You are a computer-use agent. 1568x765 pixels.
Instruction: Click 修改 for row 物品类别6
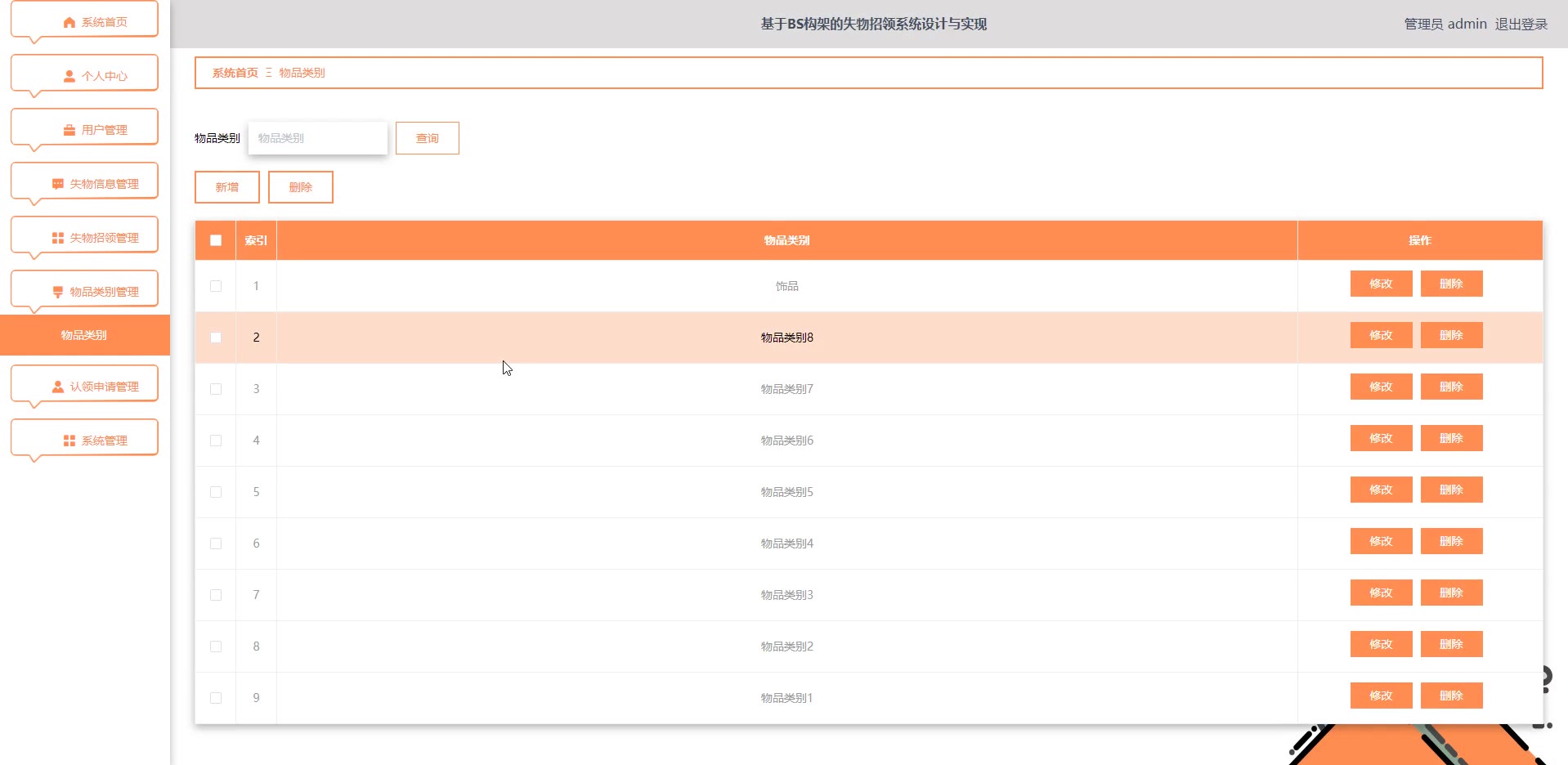click(x=1382, y=438)
